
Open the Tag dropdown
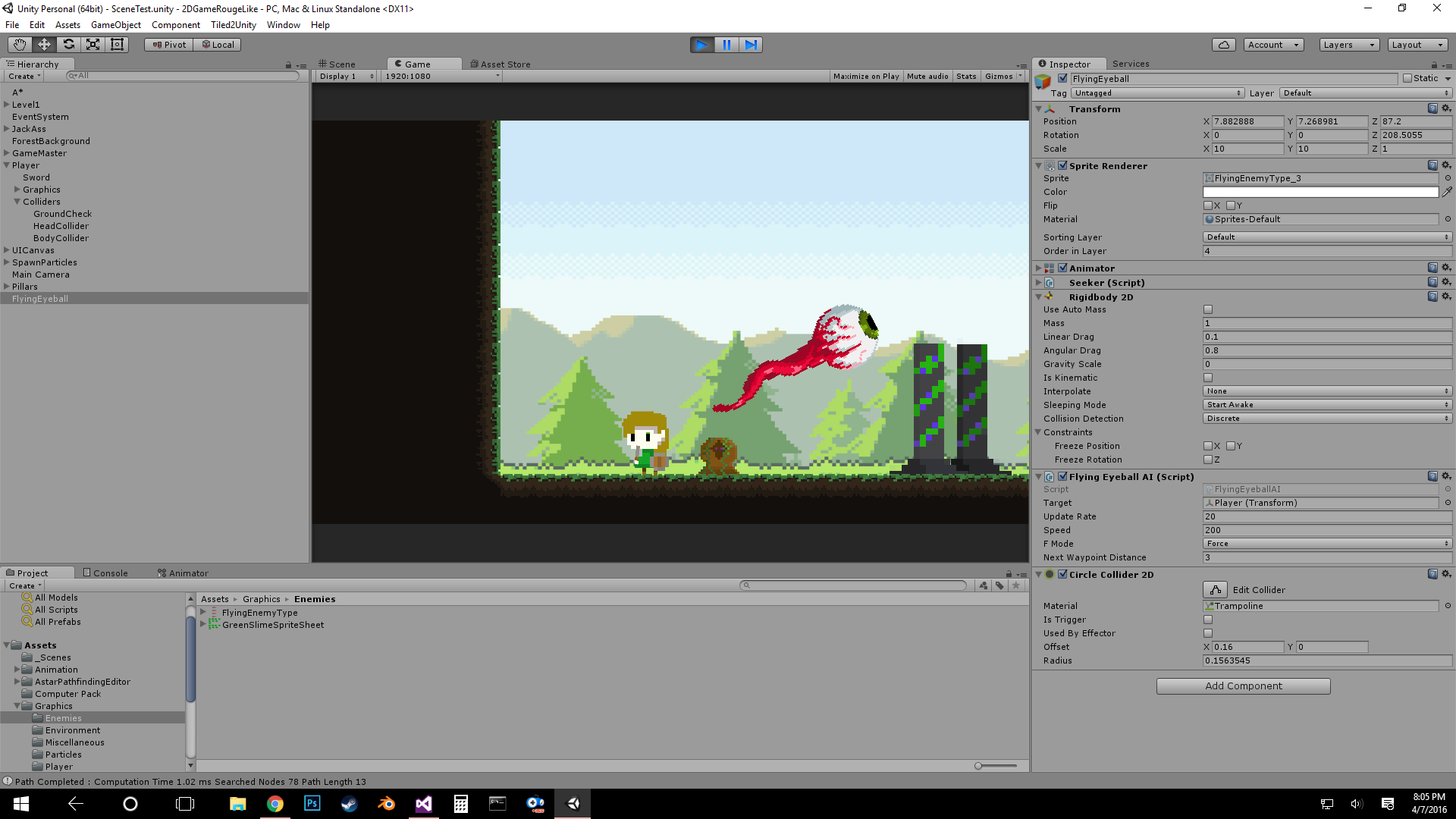(1158, 93)
